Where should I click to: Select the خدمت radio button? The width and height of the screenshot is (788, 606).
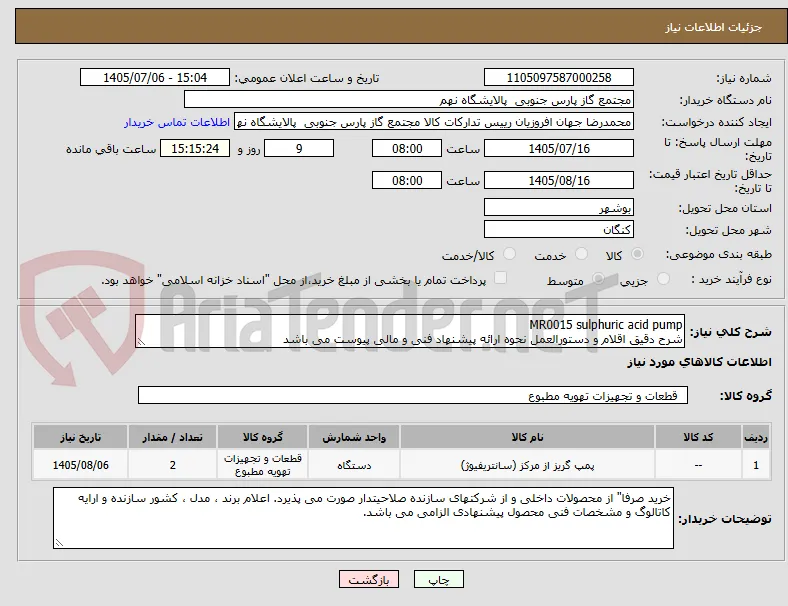(x=581, y=254)
